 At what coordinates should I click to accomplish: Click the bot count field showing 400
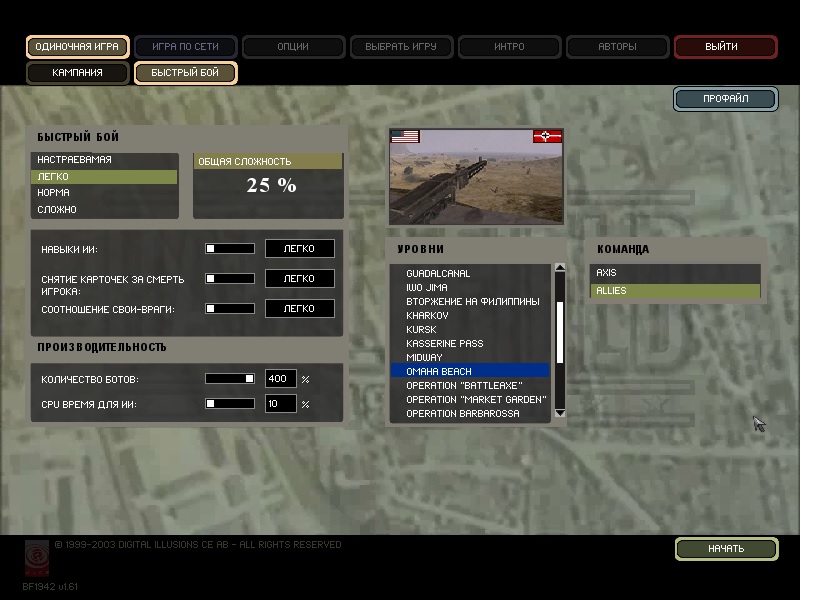(280, 379)
